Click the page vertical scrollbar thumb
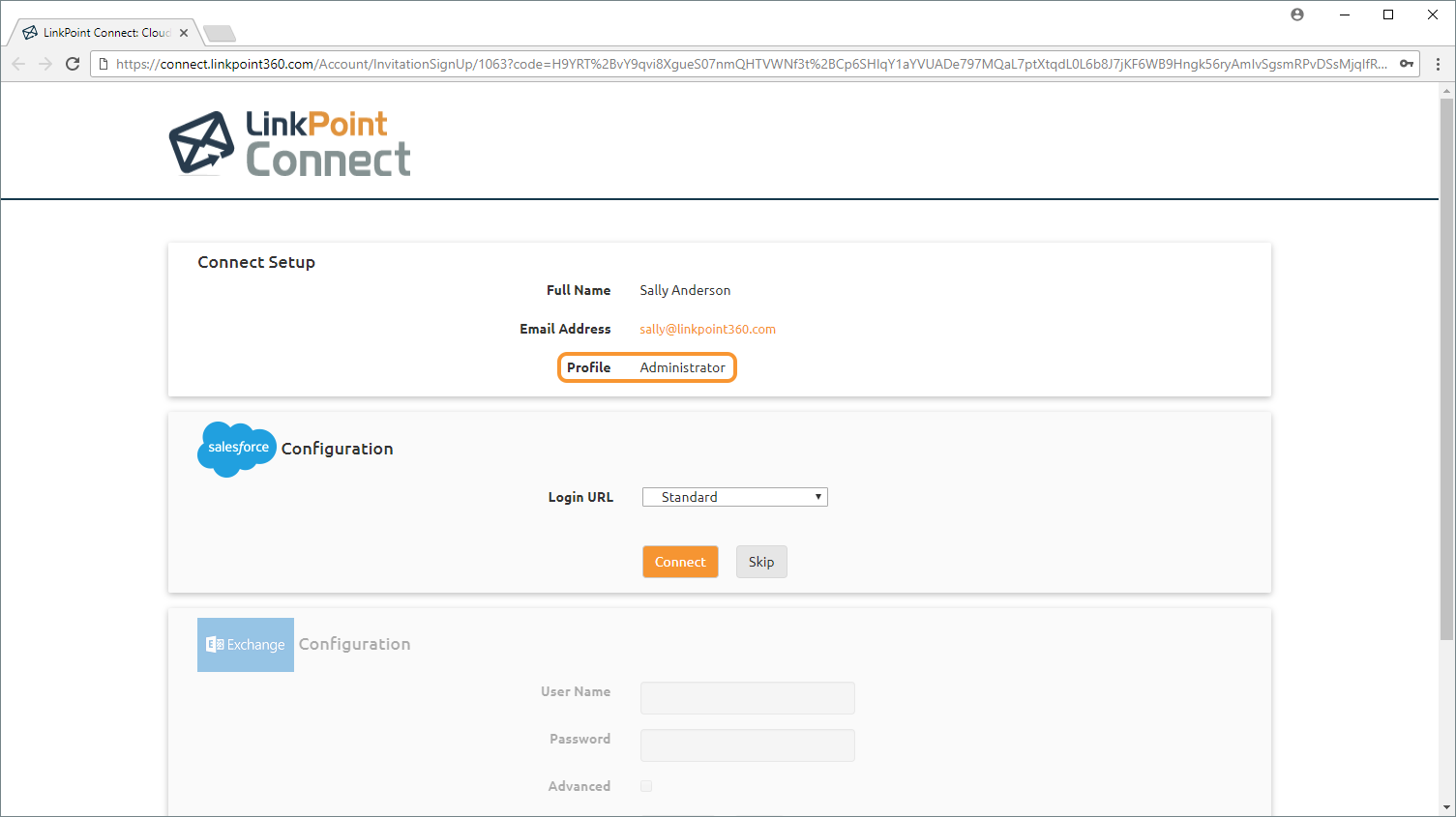 click(x=1446, y=367)
